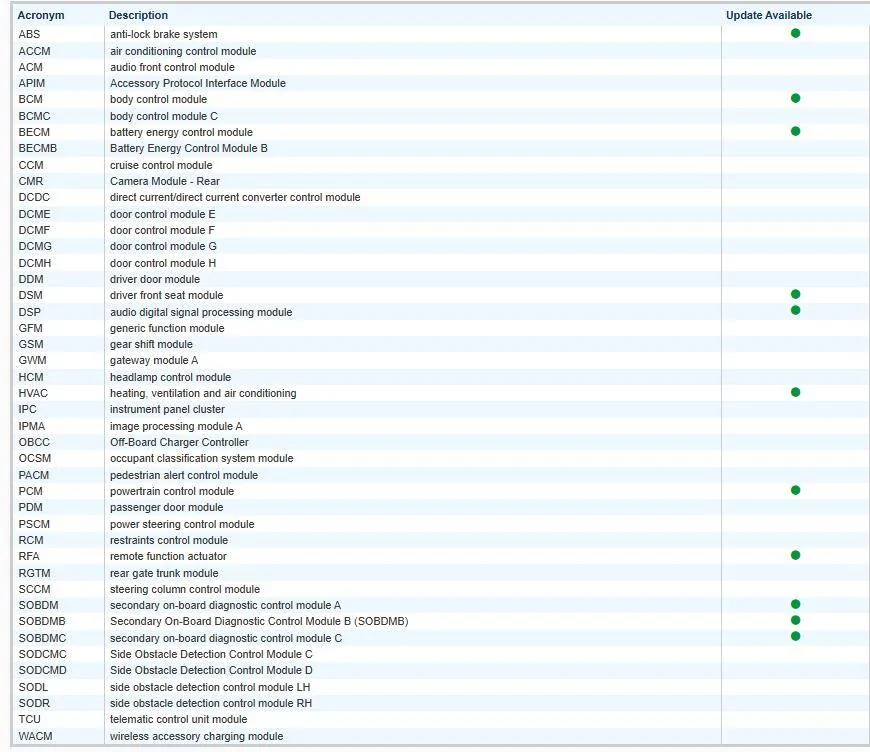The width and height of the screenshot is (870, 752).
Task: Select the BECMB acronym cell
Action: 38,148
